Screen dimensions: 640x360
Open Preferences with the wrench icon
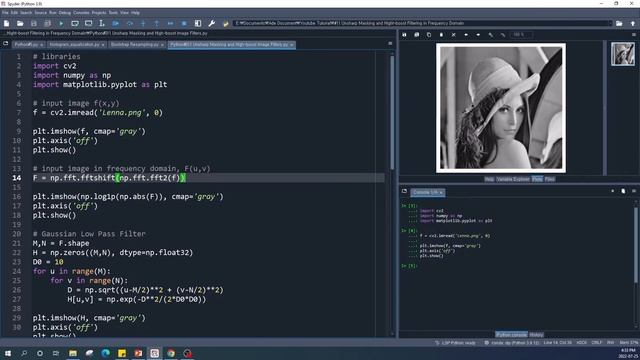click(211, 24)
